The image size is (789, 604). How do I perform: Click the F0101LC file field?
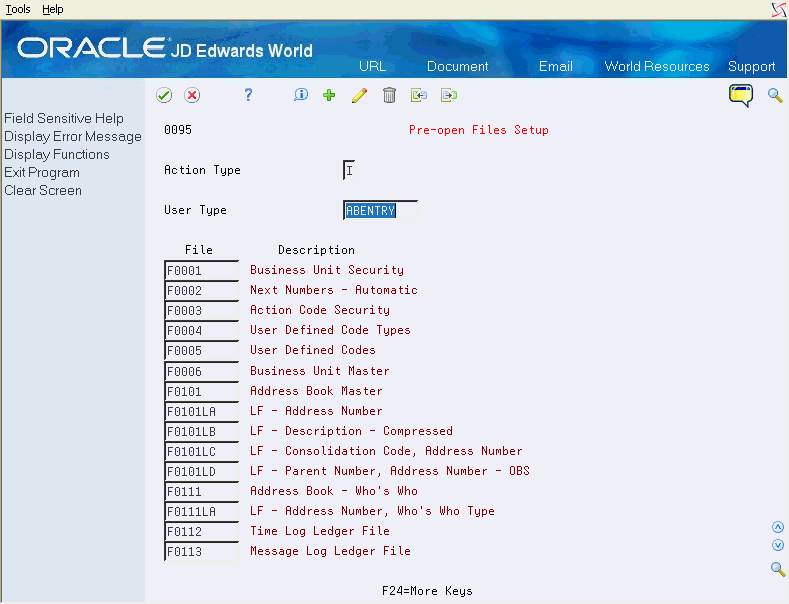click(x=201, y=451)
